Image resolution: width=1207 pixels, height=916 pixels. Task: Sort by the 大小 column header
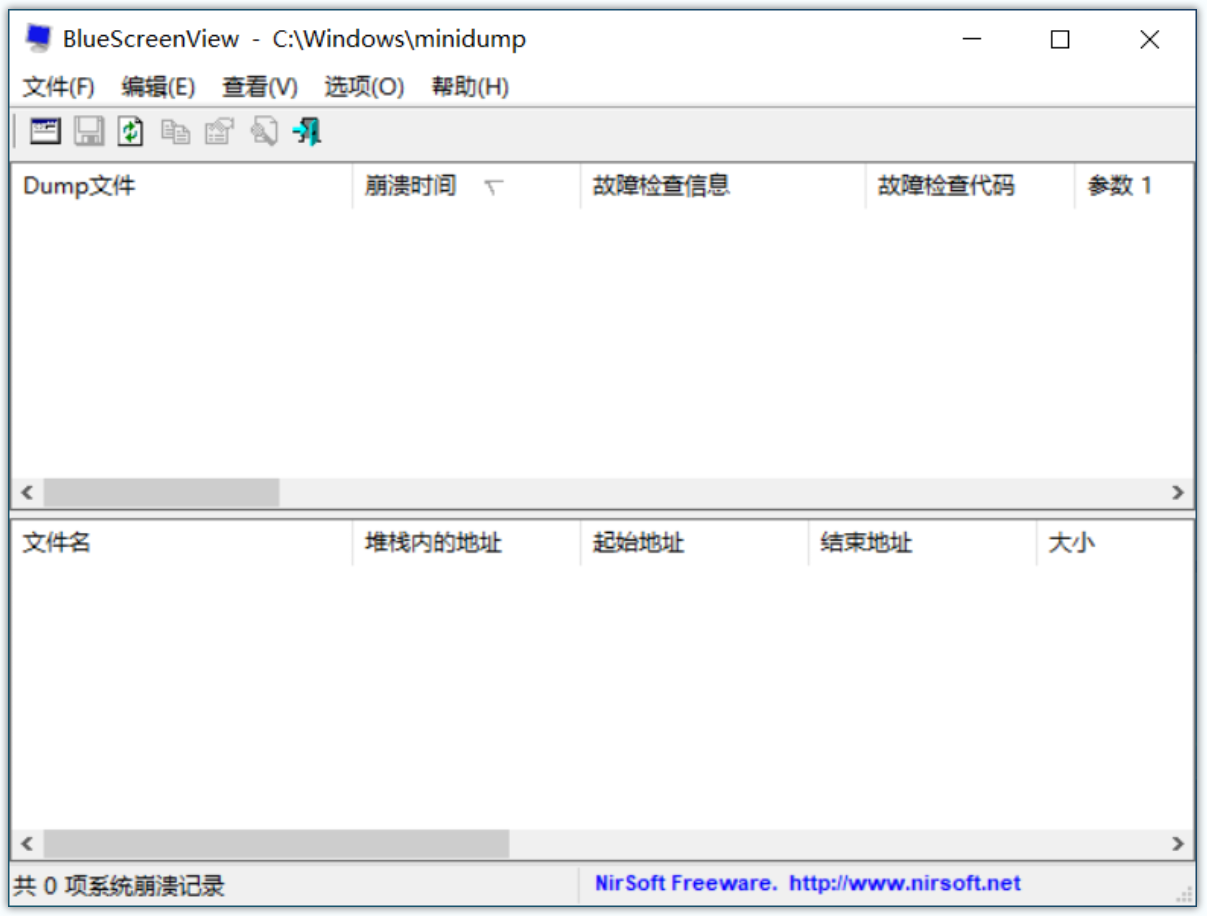pos(1115,543)
